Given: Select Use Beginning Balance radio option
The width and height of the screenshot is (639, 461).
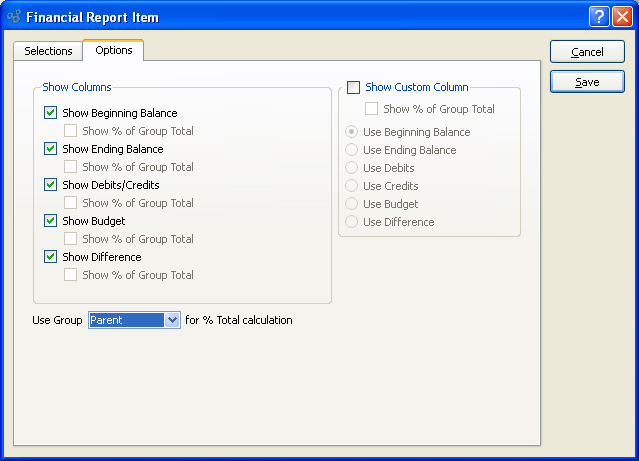Looking at the screenshot, I should pos(351,132).
